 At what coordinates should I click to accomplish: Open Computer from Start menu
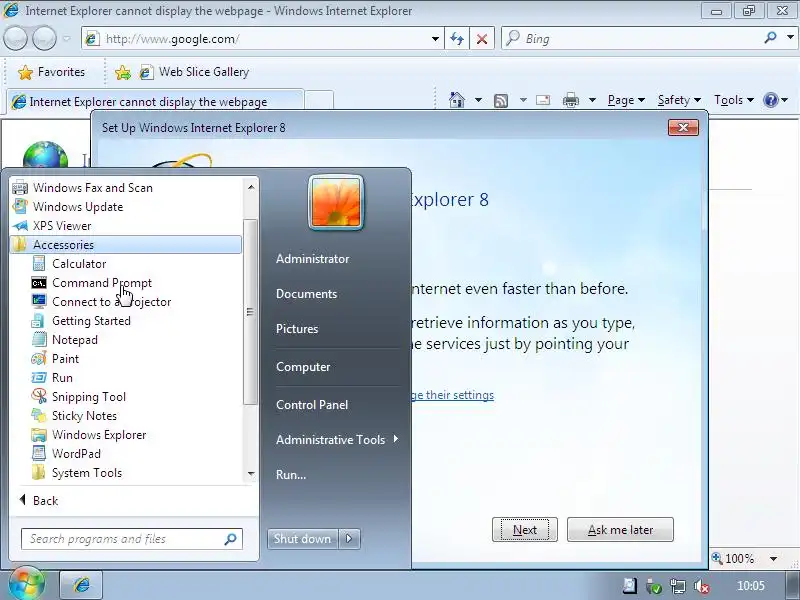(x=303, y=367)
